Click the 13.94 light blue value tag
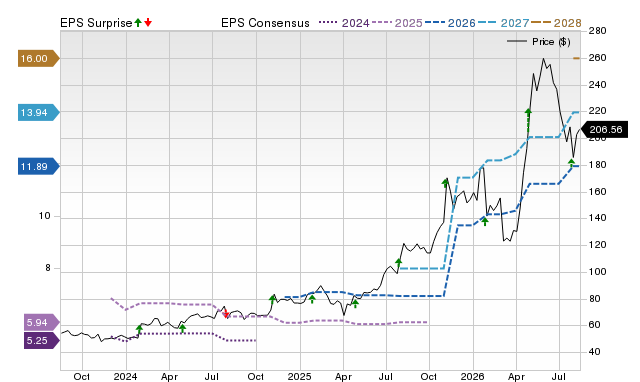The width and height of the screenshot is (640, 382). click(x=39, y=112)
